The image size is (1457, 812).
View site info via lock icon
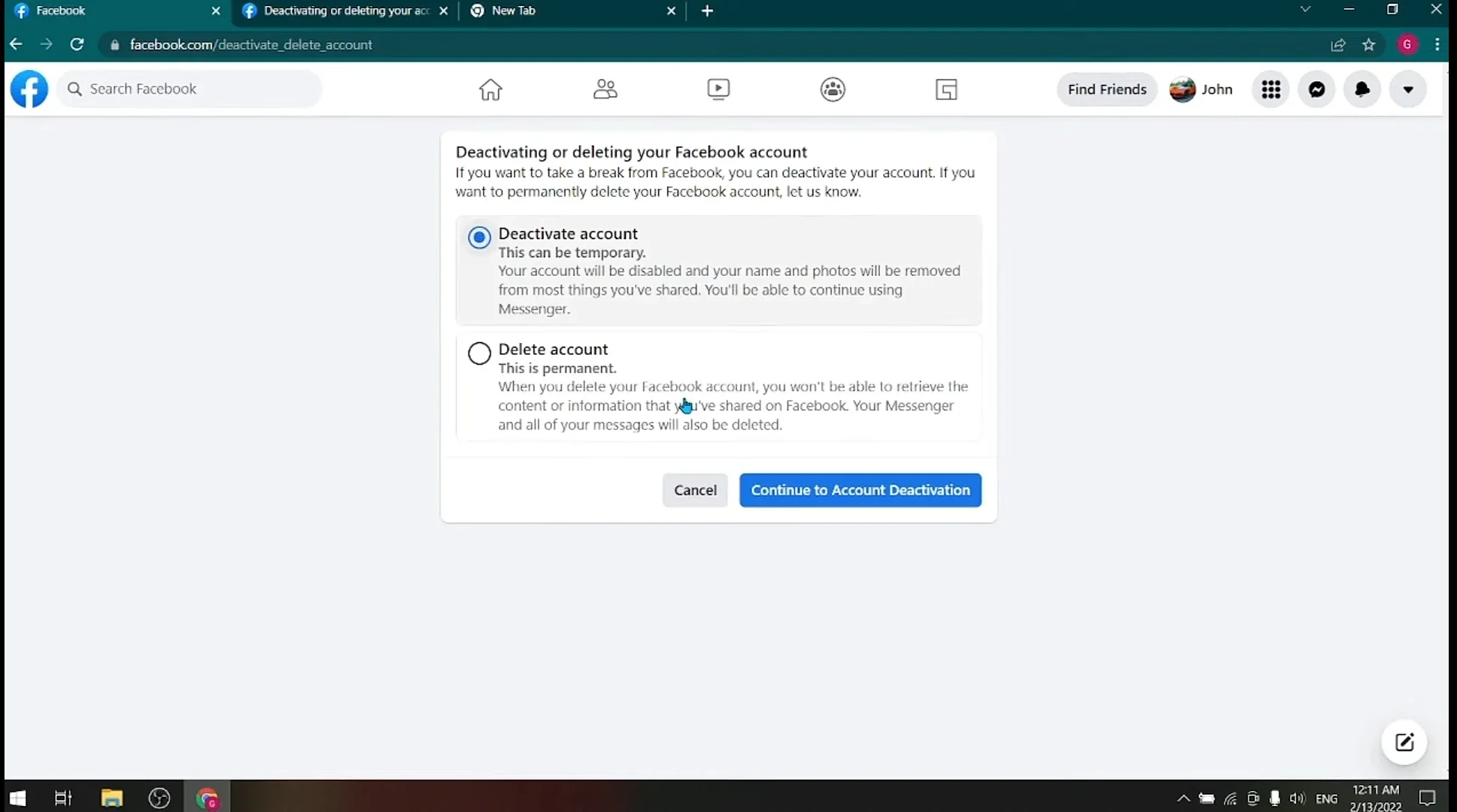[114, 45]
